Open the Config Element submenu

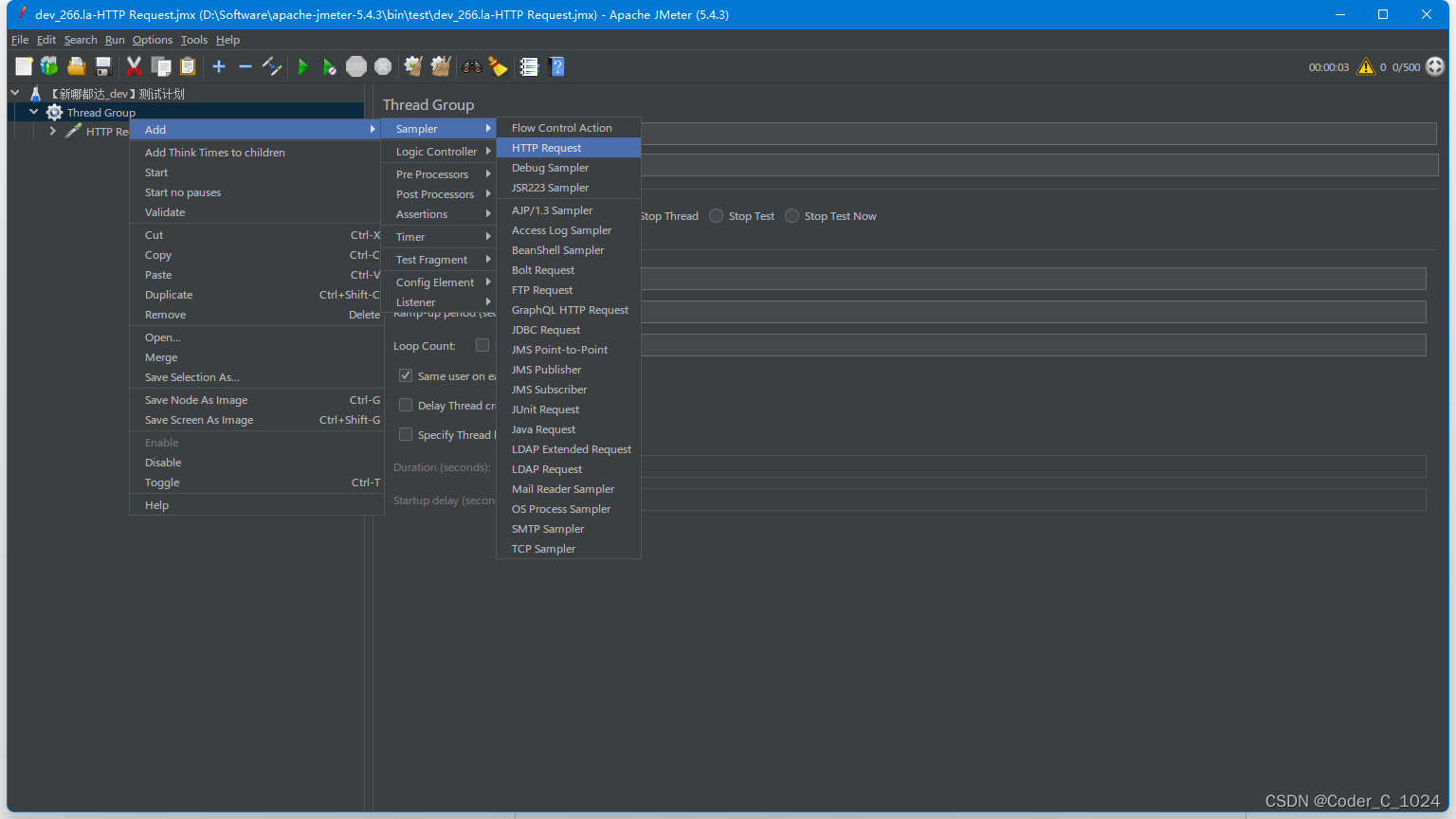point(440,282)
